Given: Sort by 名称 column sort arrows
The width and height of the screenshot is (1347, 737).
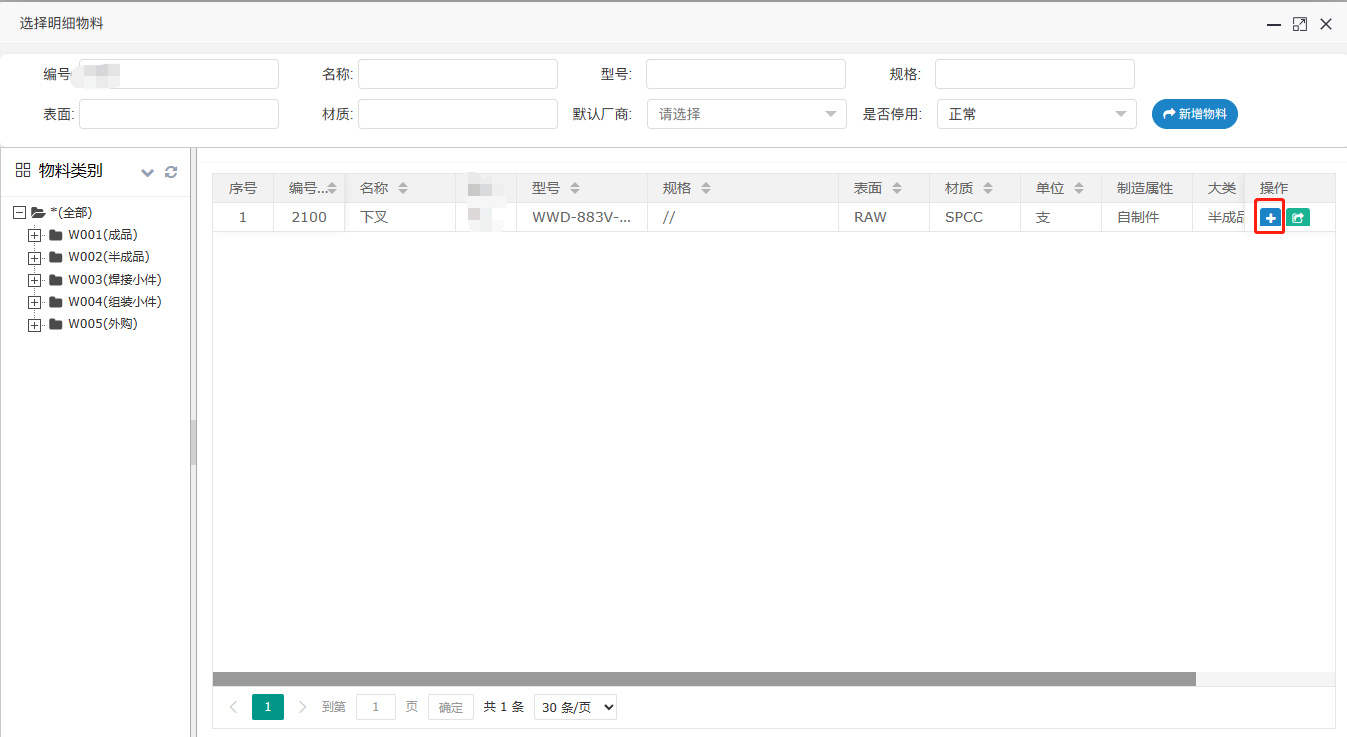Looking at the screenshot, I should coord(403,188).
